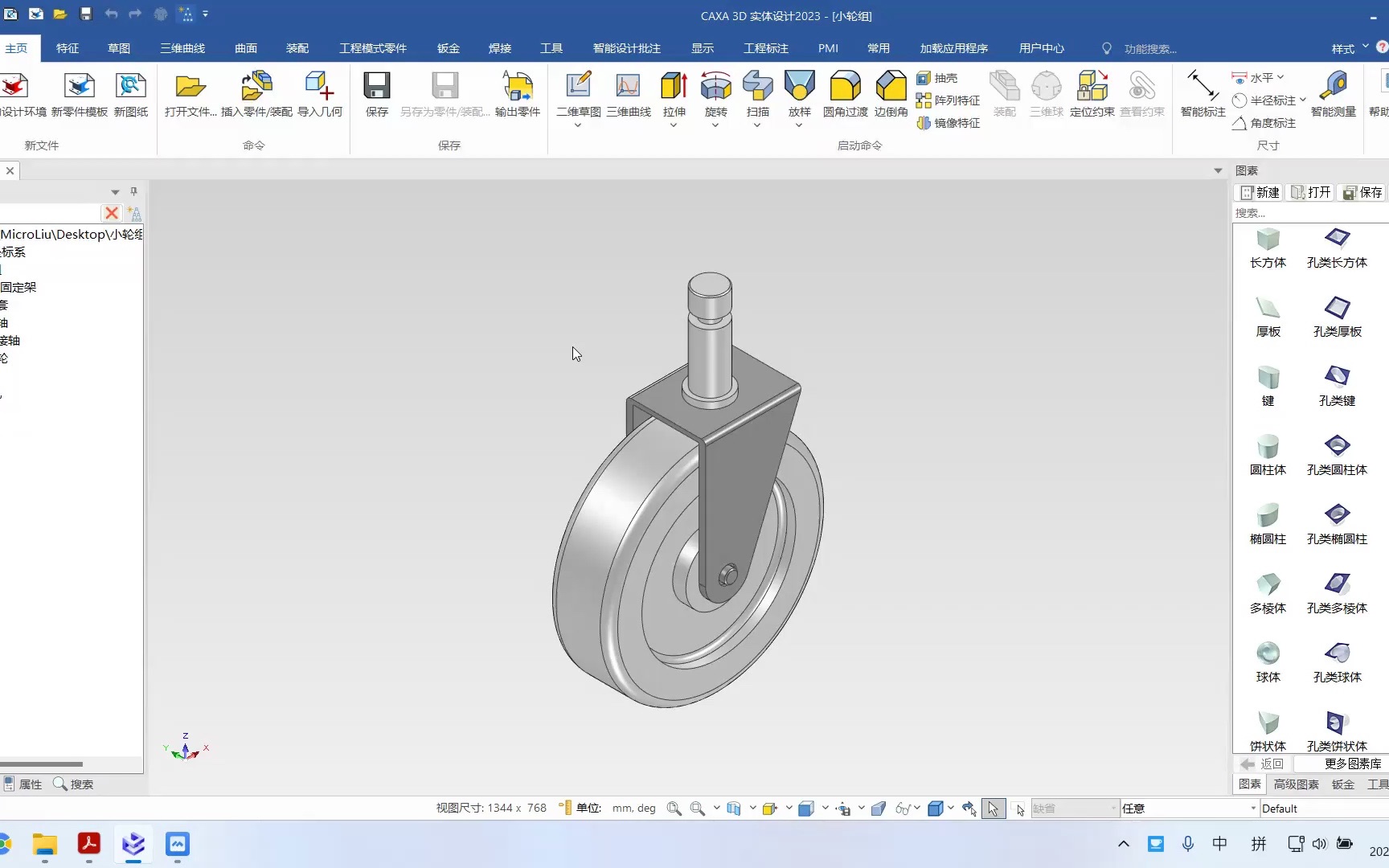1389x868 pixels.
Task: Click the microphone icon in system tray
Action: 1188,844
